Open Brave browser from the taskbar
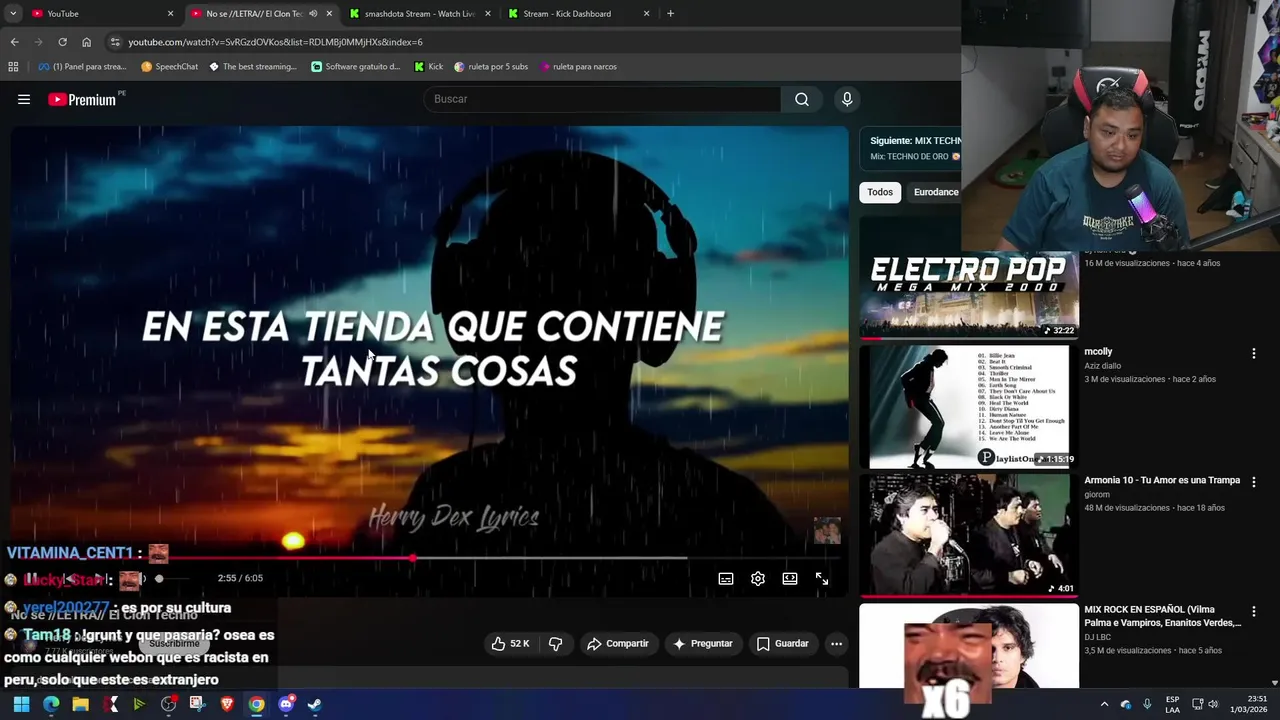The width and height of the screenshot is (1280, 720). 227,704
